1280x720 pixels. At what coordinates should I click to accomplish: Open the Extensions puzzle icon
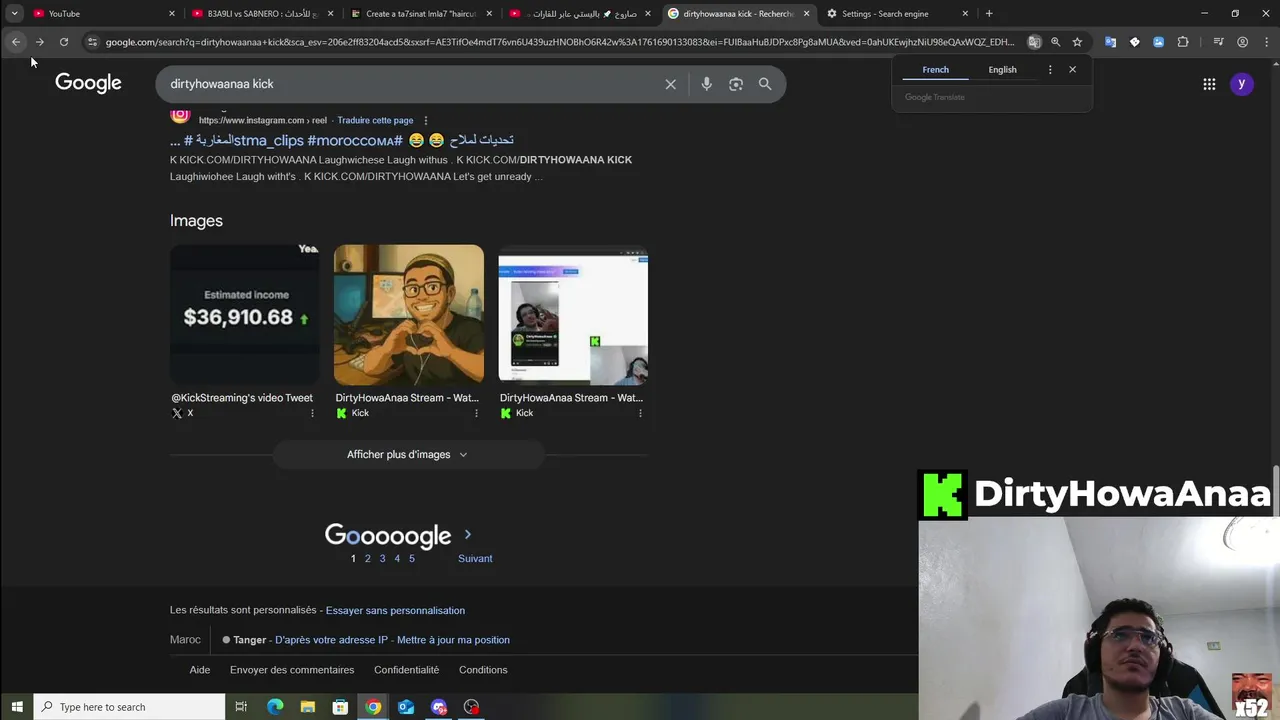(1183, 42)
